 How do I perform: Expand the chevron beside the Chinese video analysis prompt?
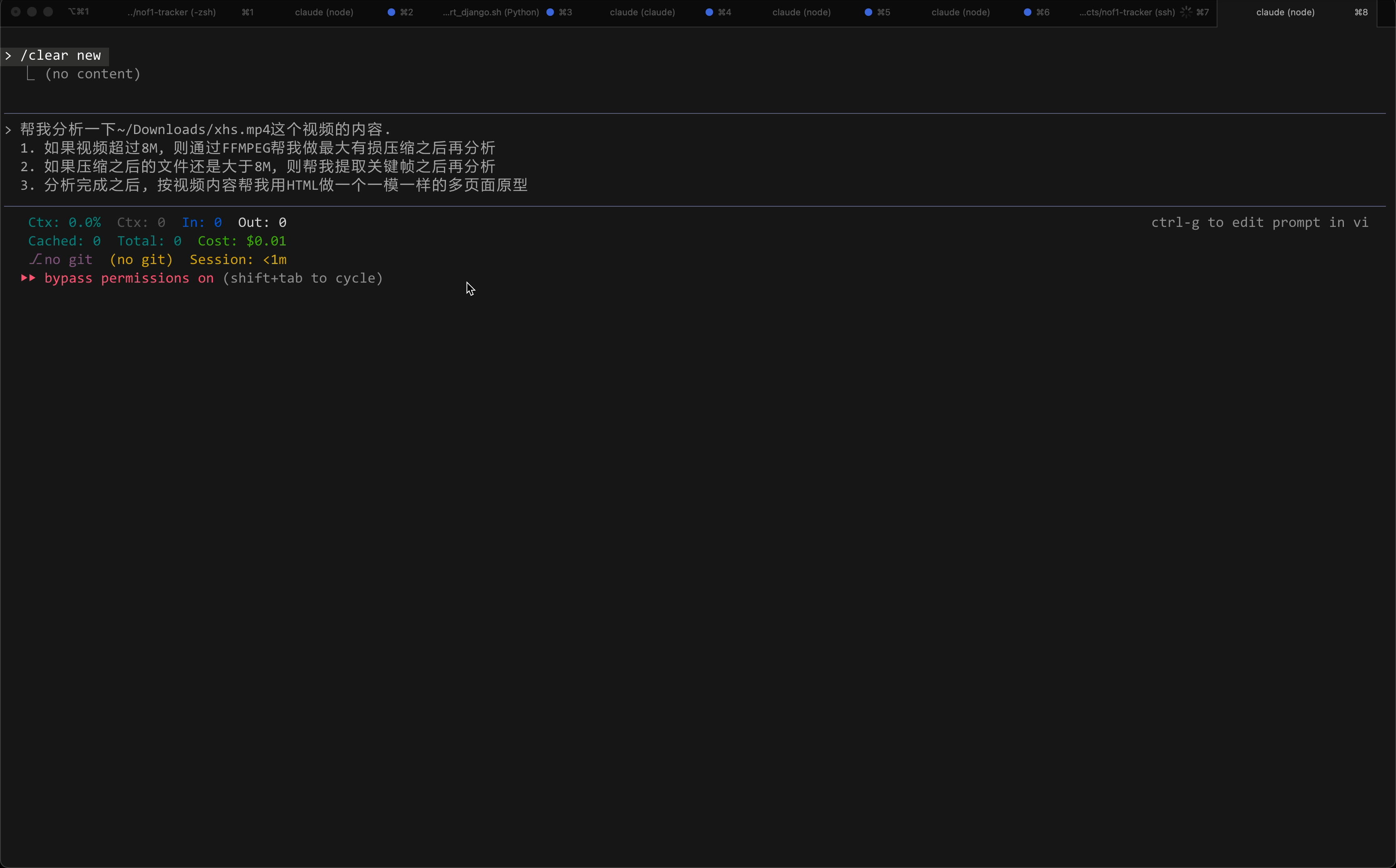coord(8,129)
